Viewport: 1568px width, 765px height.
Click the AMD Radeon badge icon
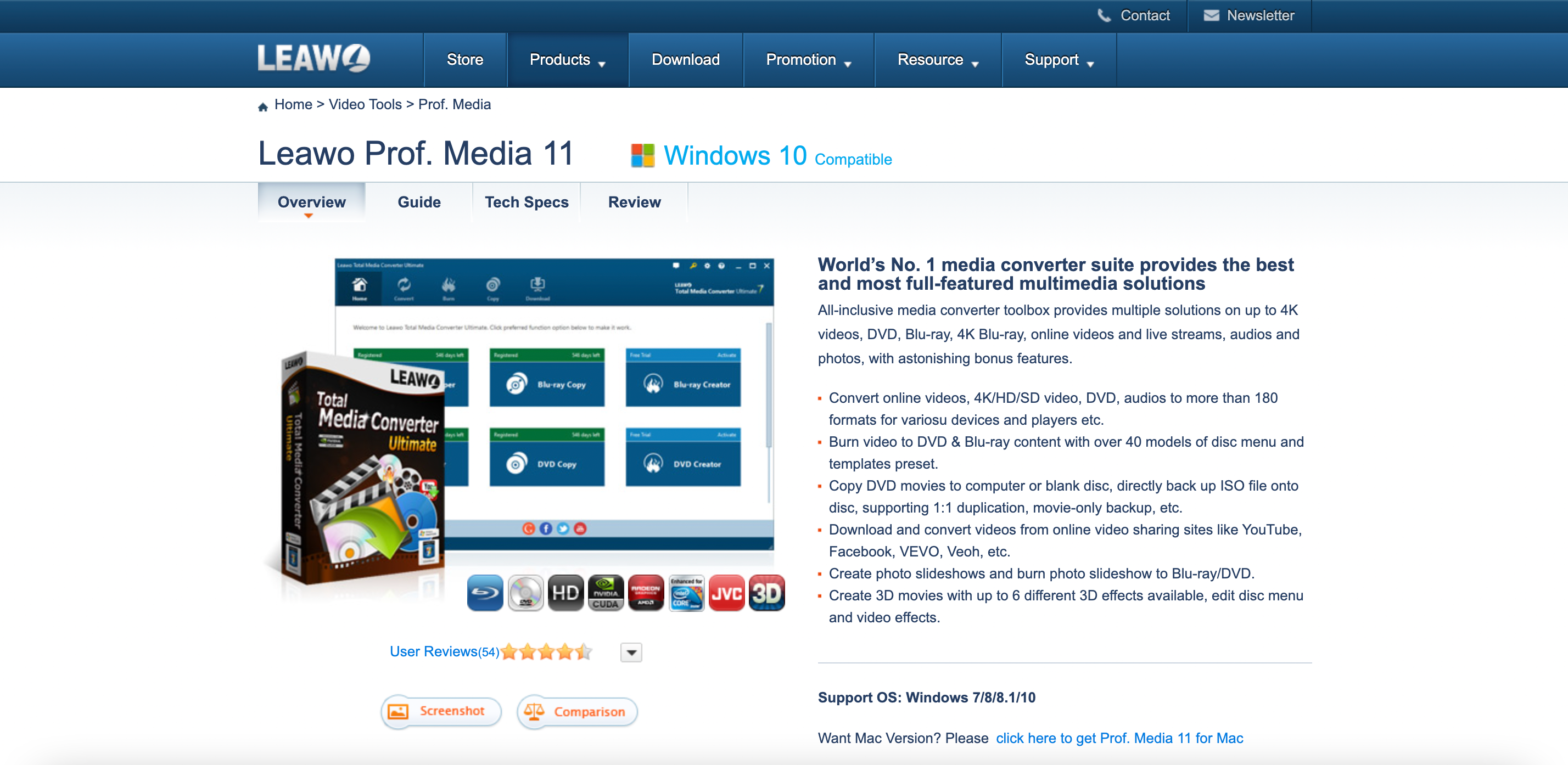coord(645,592)
